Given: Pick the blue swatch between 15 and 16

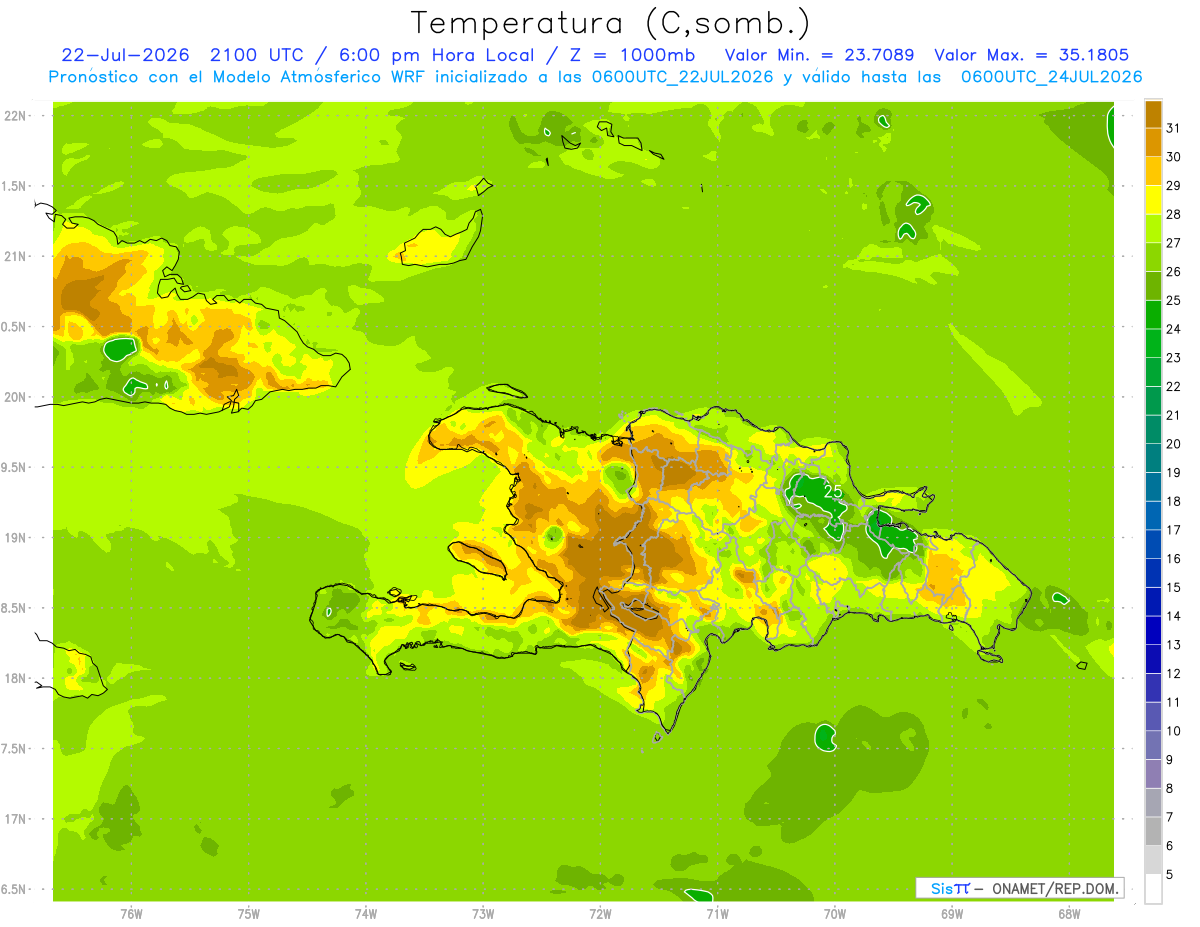Looking at the screenshot, I should pyautogui.click(x=1153, y=573).
